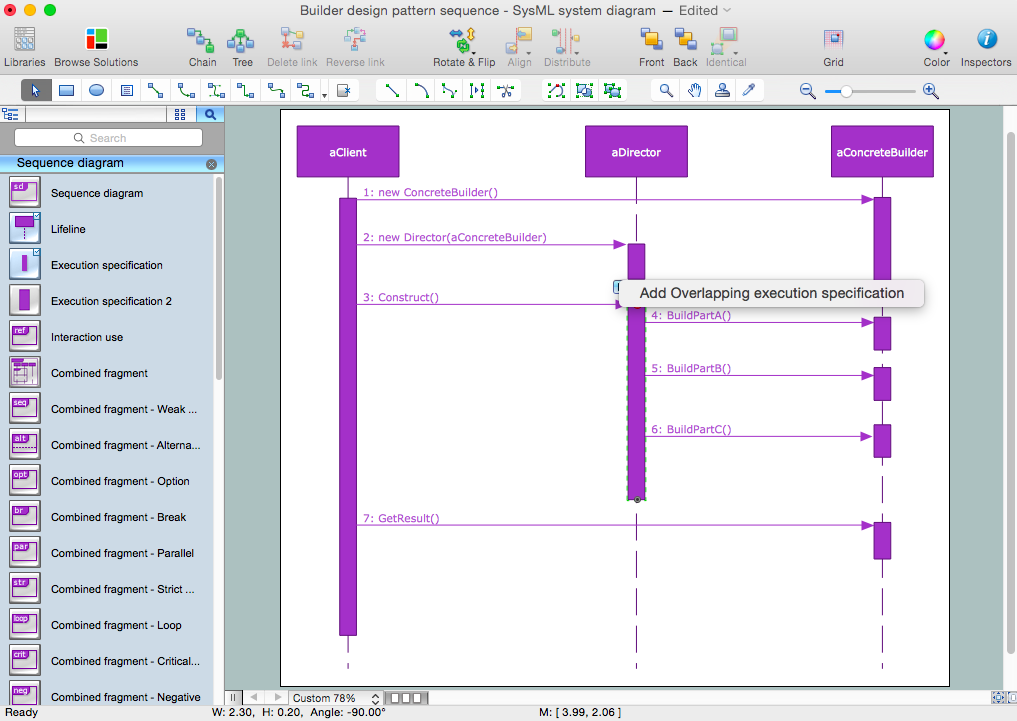Open the Inspectors panel

(986, 46)
